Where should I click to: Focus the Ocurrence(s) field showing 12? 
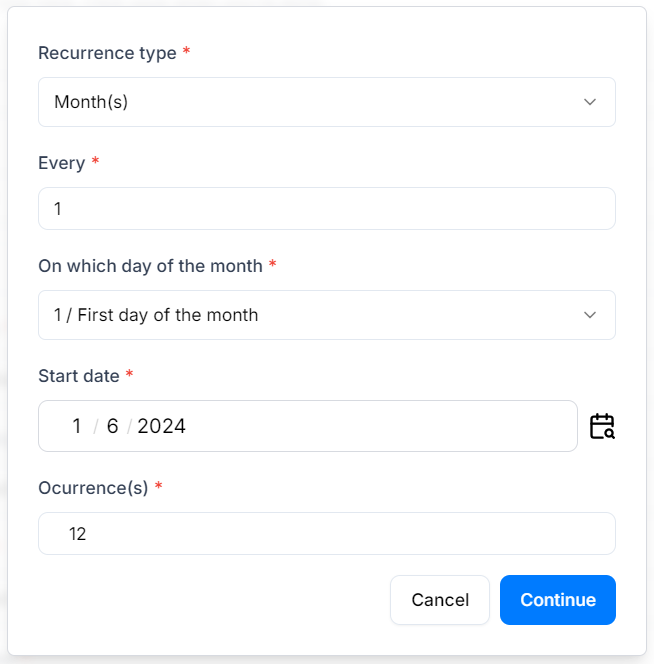(326, 534)
